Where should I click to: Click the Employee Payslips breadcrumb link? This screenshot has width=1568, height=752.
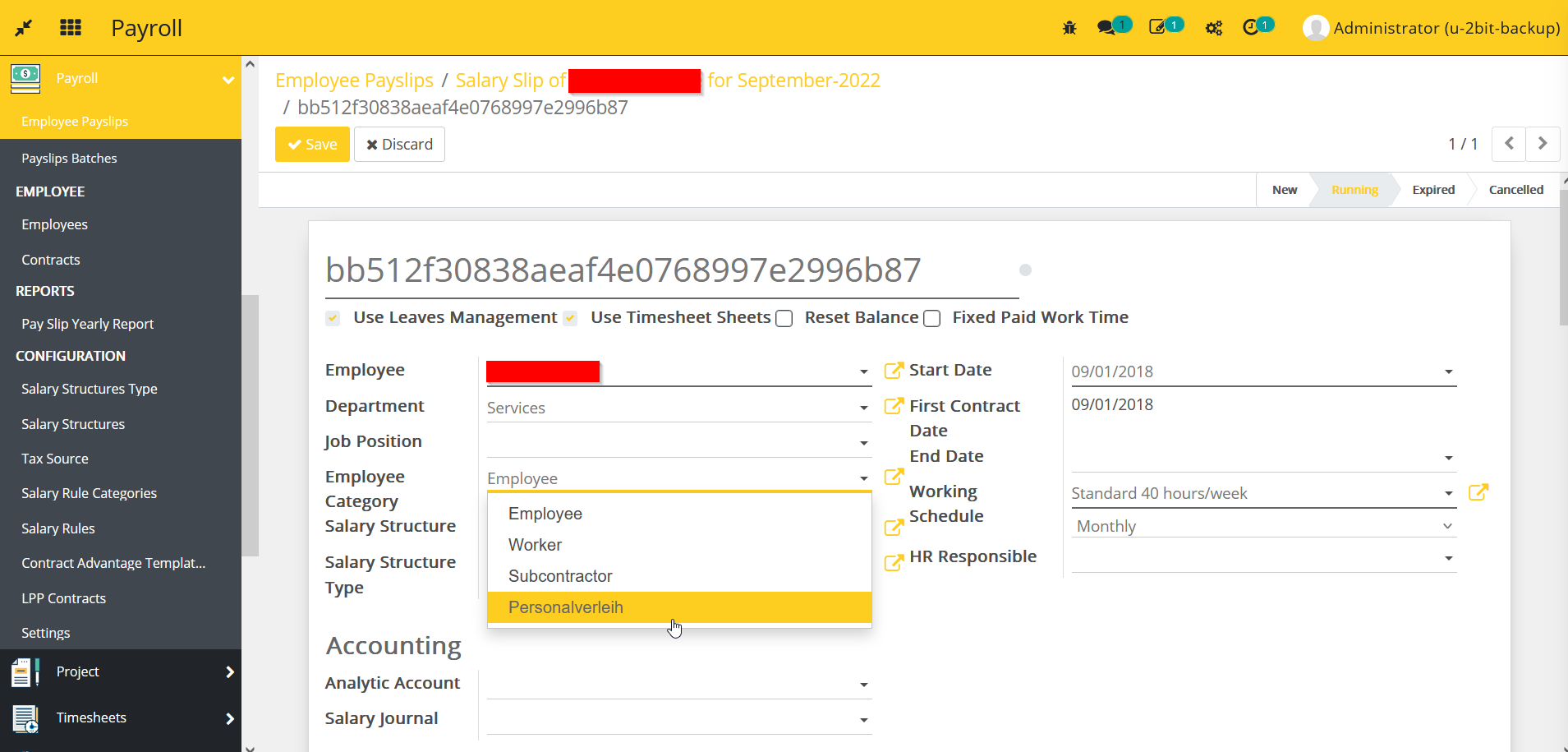[x=354, y=80]
